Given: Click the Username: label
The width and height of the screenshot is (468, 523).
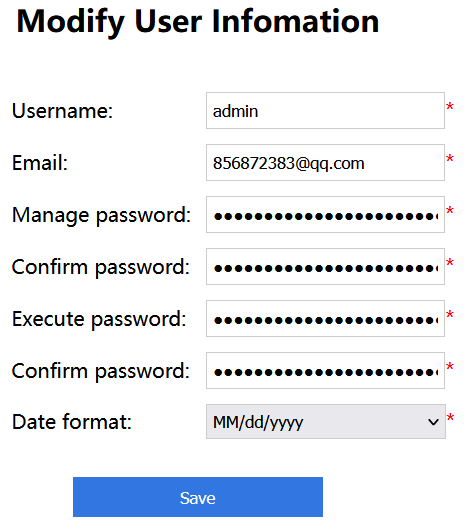Looking at the screenshot, I should pos(62,110).
